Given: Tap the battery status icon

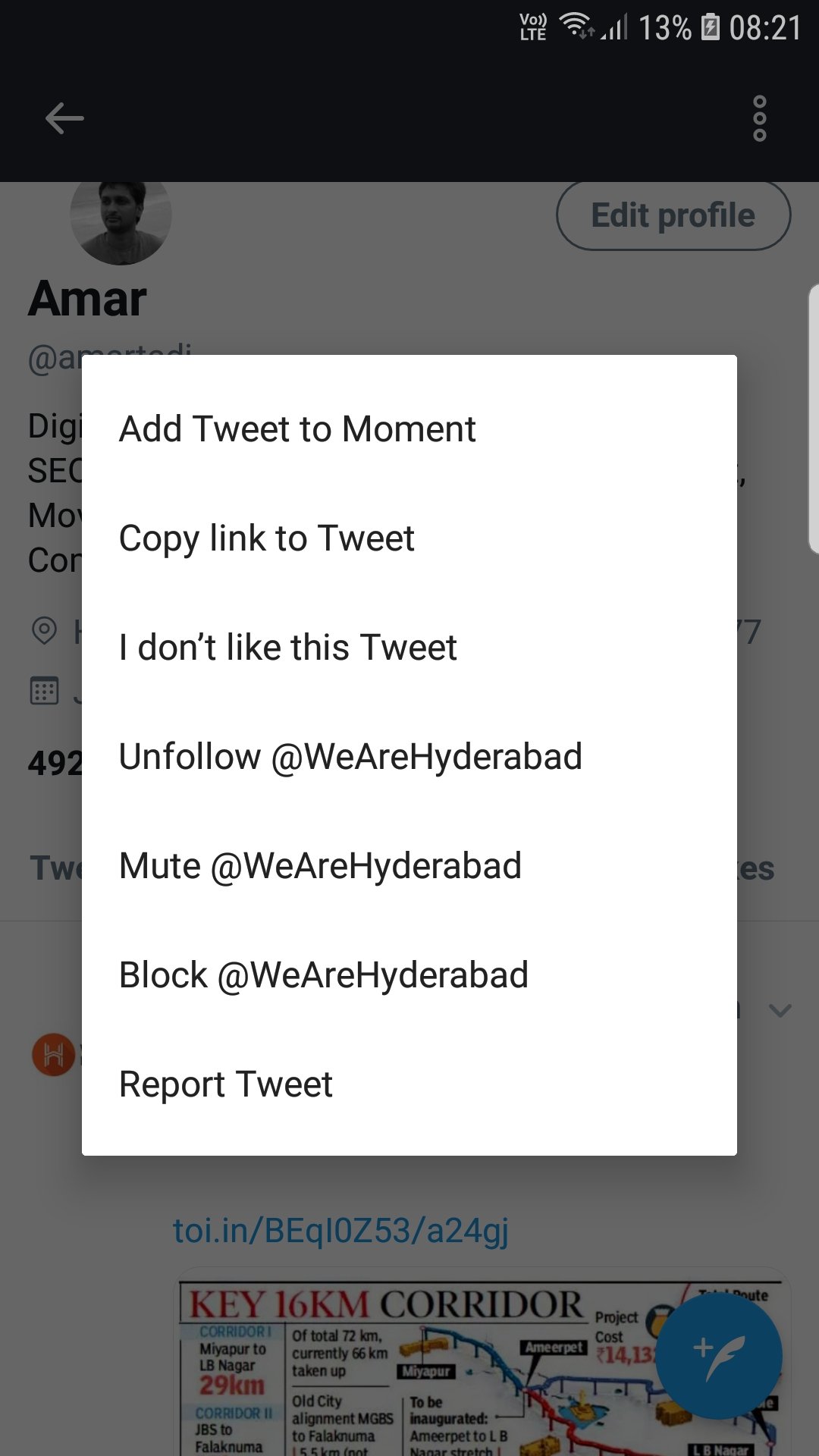Looking at the screenshot, I should point(711,27).
